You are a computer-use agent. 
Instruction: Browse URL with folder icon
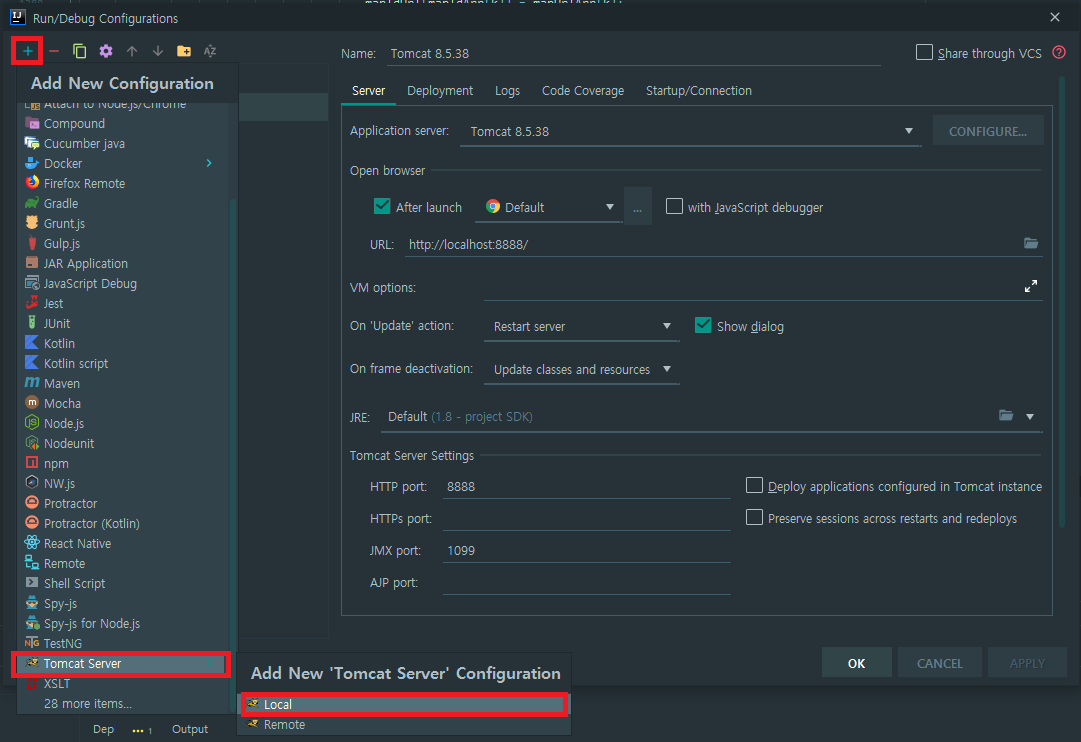point(1031,243)
